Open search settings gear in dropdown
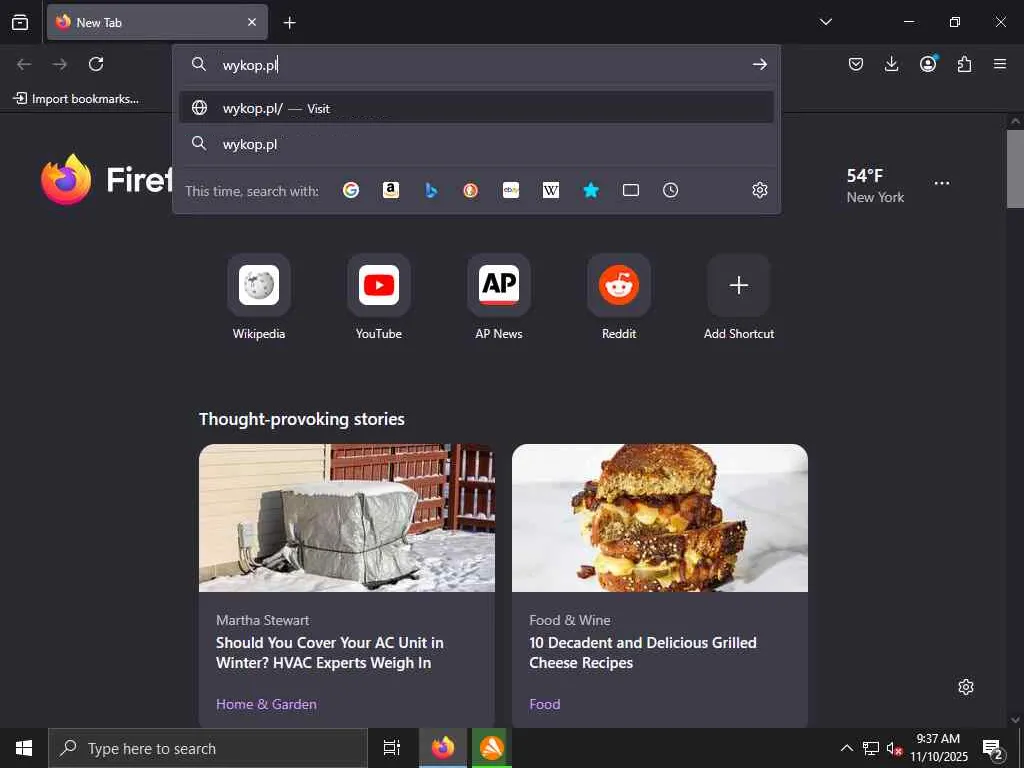Viewport: 1024px width, 768px height. pyautogui.click(x=760, y=190)
